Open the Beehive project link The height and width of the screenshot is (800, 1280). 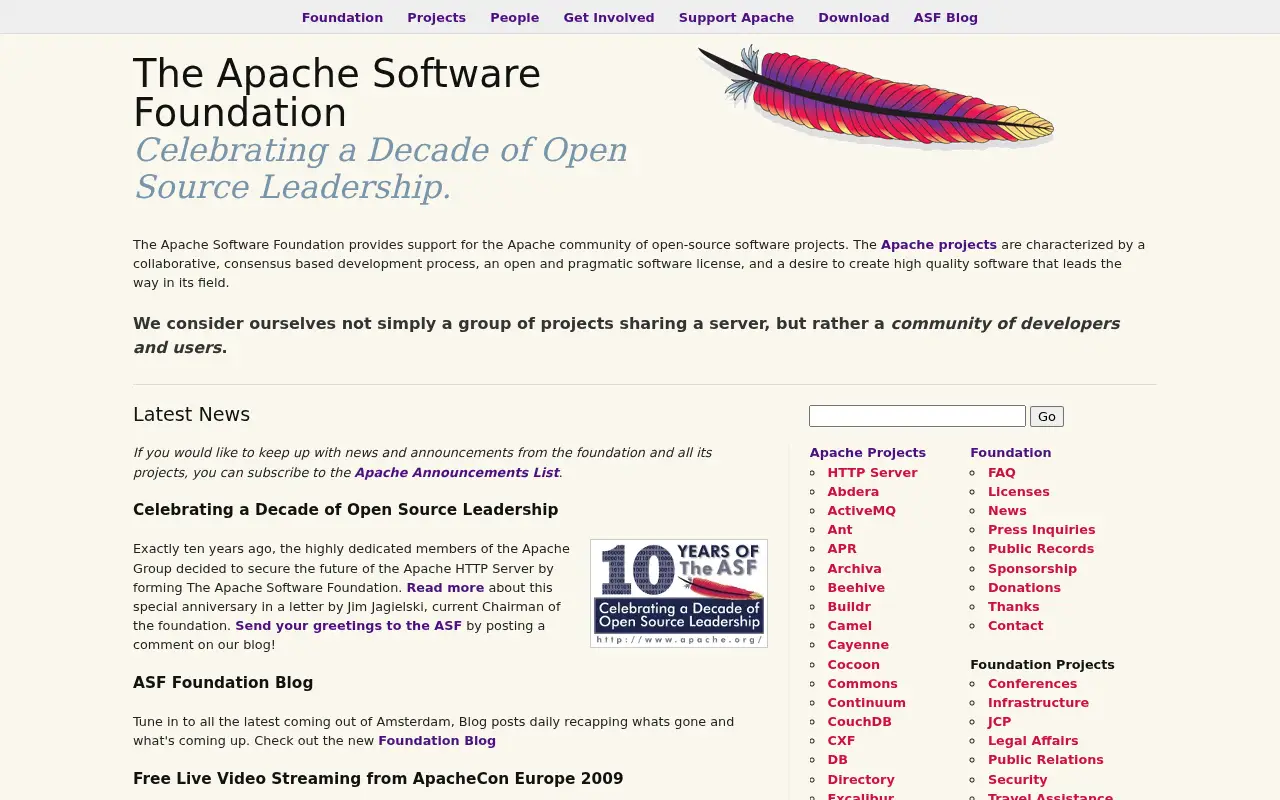click(855, 587)
